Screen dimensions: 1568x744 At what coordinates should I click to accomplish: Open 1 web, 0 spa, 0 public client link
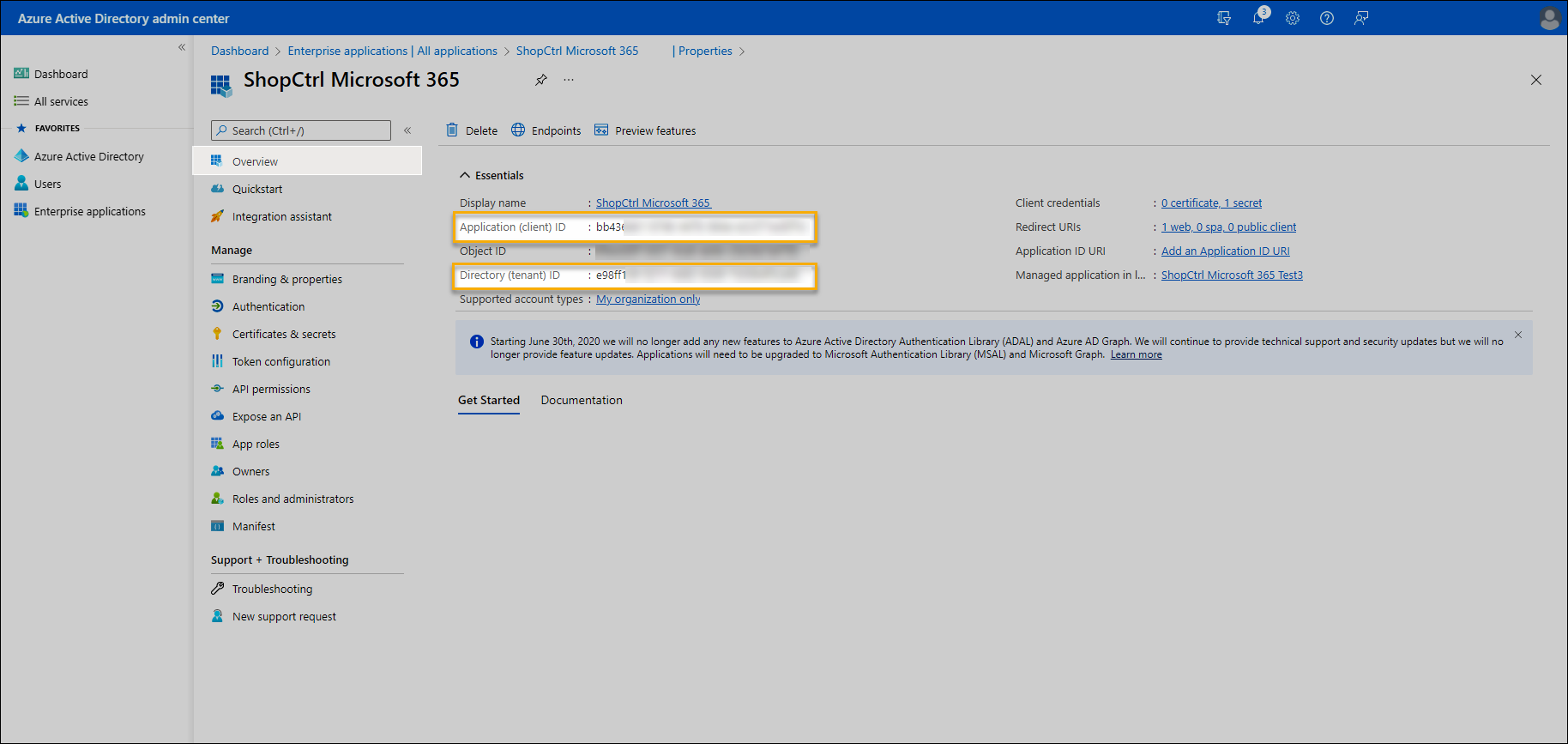click(x=1228, y=227)
